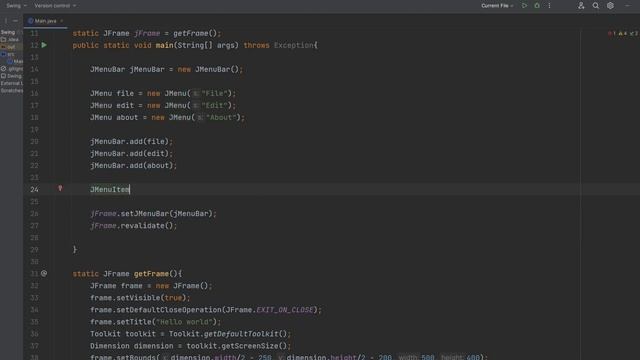This screenshot has height=360, width=640.
Task: Open the Code With Me user icon
Action: tap(581, 6)
